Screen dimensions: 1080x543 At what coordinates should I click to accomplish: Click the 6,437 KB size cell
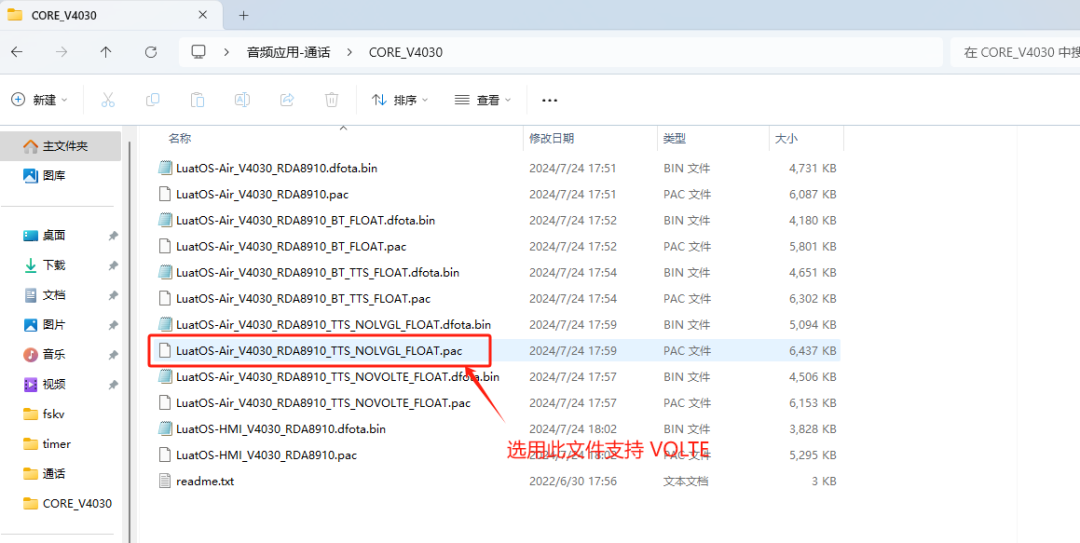813,351
